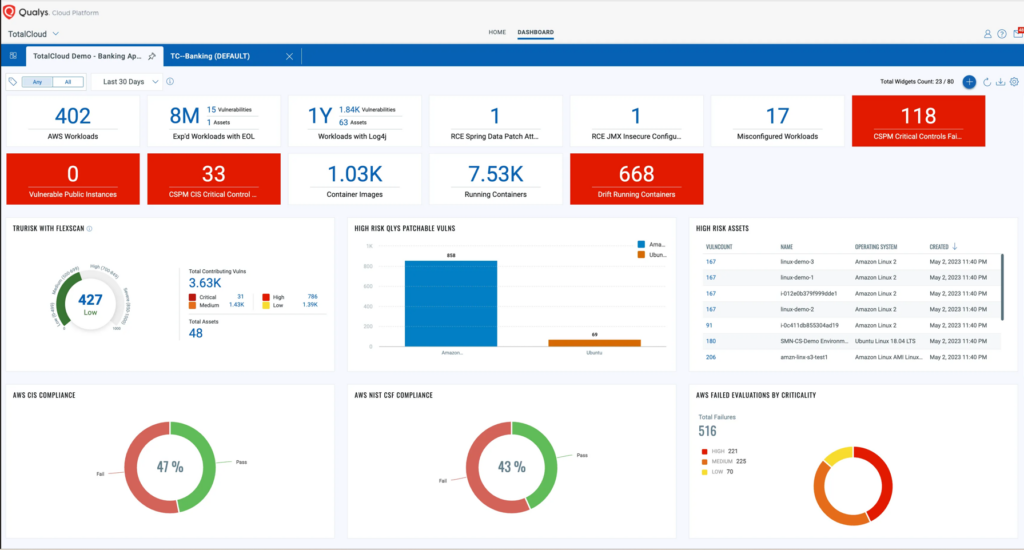Open the 17 Misconfigured Workloads widget
Screen dimensions: 1024x550
tap(777, 121)
